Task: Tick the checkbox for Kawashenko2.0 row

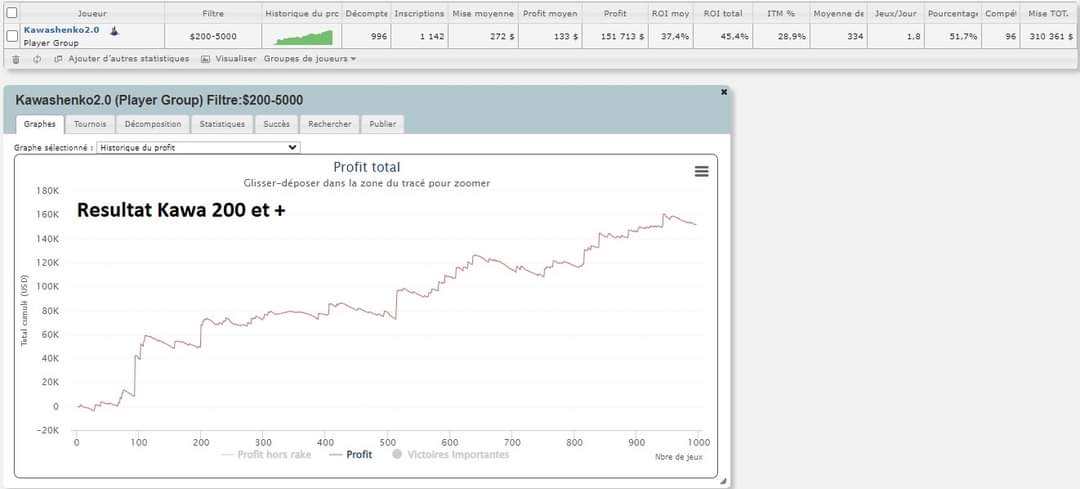Action: click(12, 36)
